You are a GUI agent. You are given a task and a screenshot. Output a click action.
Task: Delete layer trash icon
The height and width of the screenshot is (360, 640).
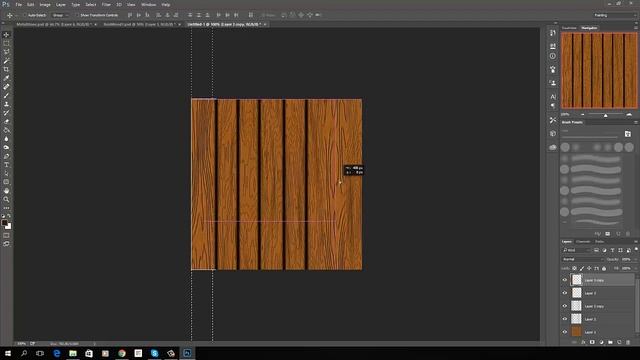pyautogui.click(x=628, y=342)
